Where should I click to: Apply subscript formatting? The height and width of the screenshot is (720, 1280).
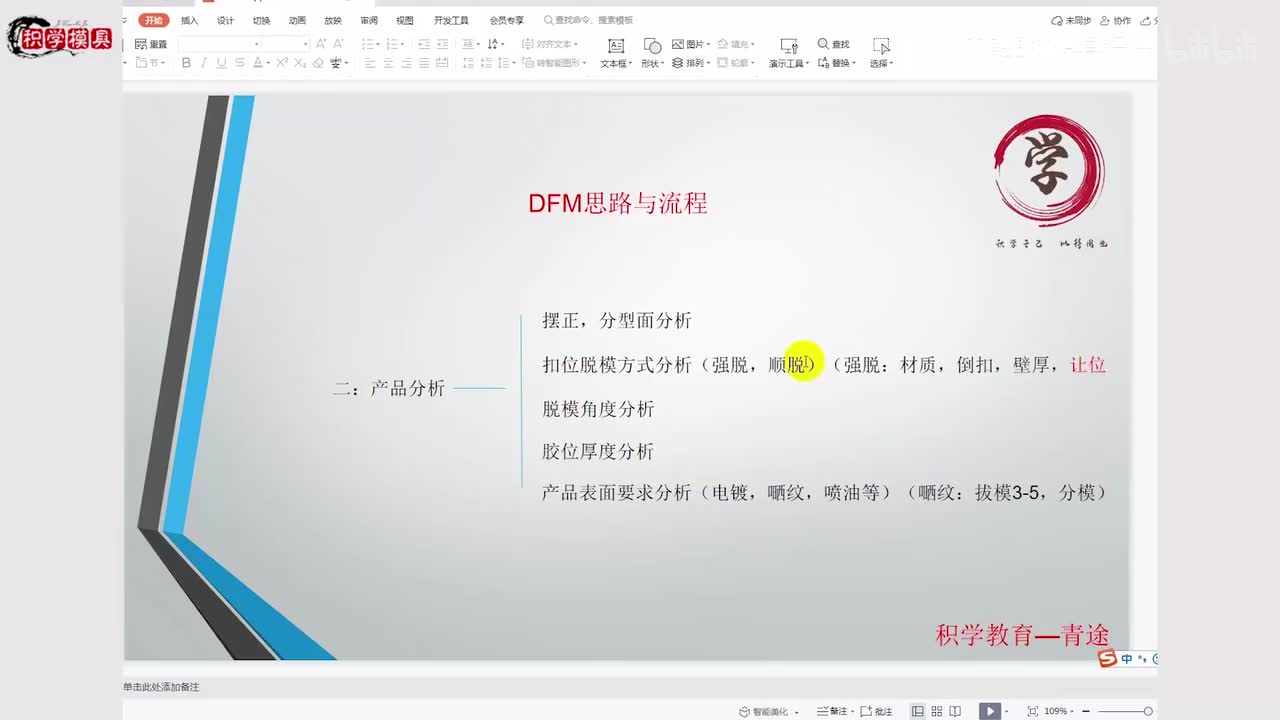[x=300, y=63]
